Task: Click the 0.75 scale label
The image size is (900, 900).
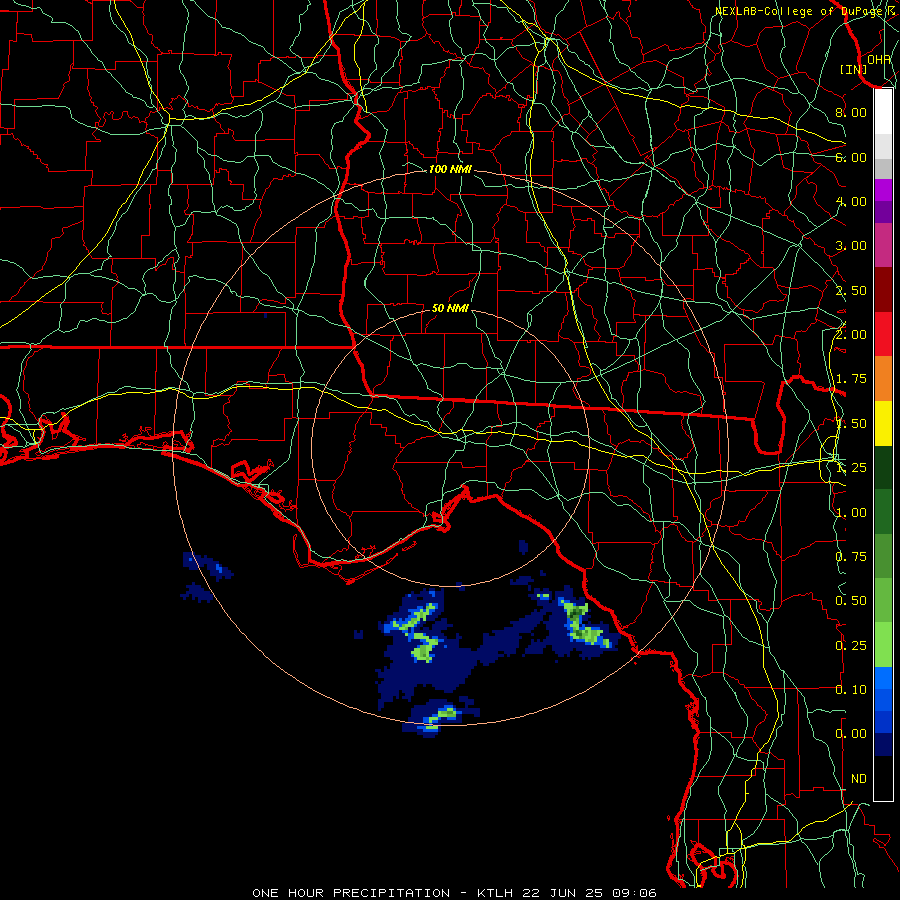Action: point(851,557)
